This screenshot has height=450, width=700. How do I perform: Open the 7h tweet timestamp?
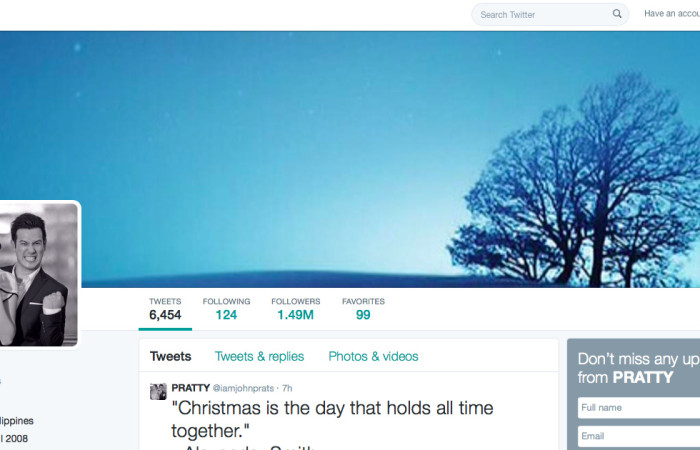coord(287,388)
